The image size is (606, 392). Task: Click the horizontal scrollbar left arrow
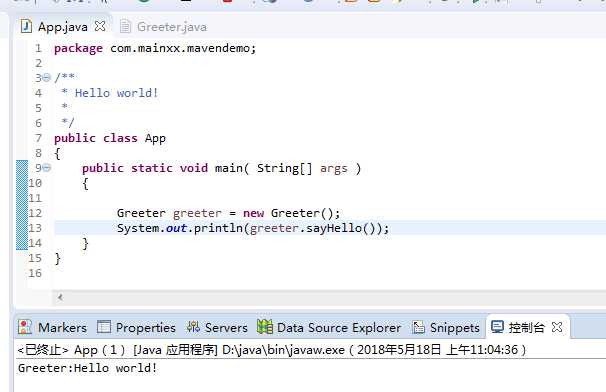pos(60,297)
